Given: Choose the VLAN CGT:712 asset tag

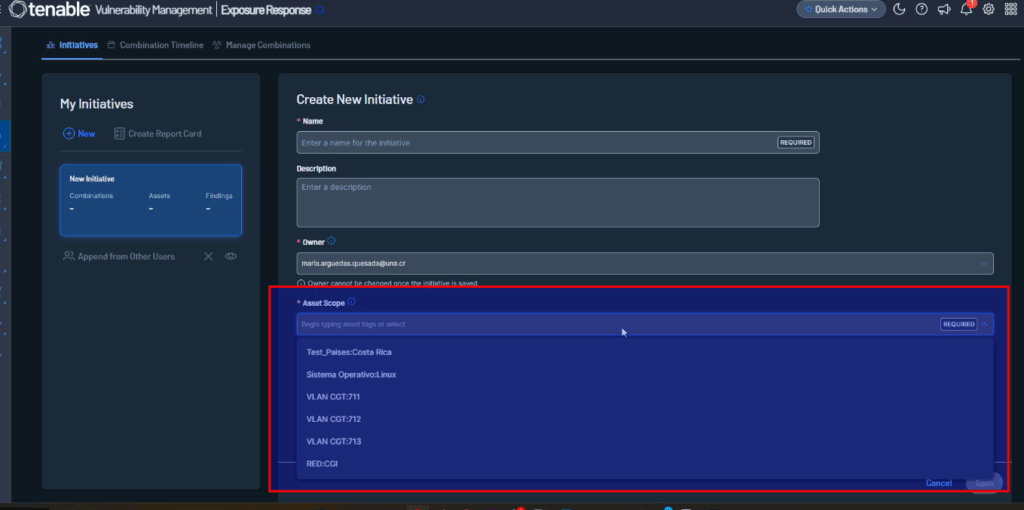Looking at the screenshot, I should [x=333, y=419].
